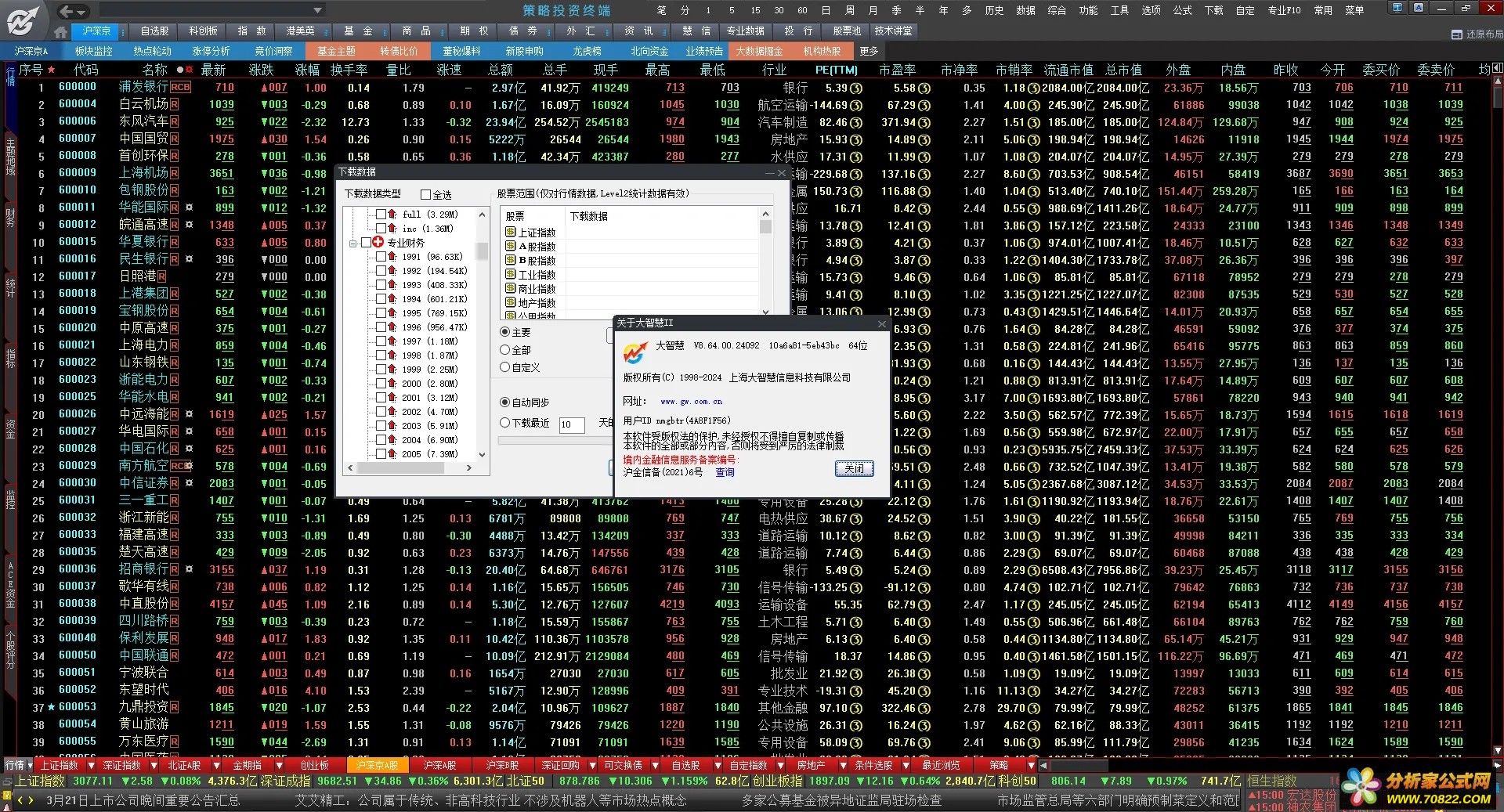The image size is (1504, 812).
Task: Check the full (3.29M) checkbox
Action: click(381, 215)
